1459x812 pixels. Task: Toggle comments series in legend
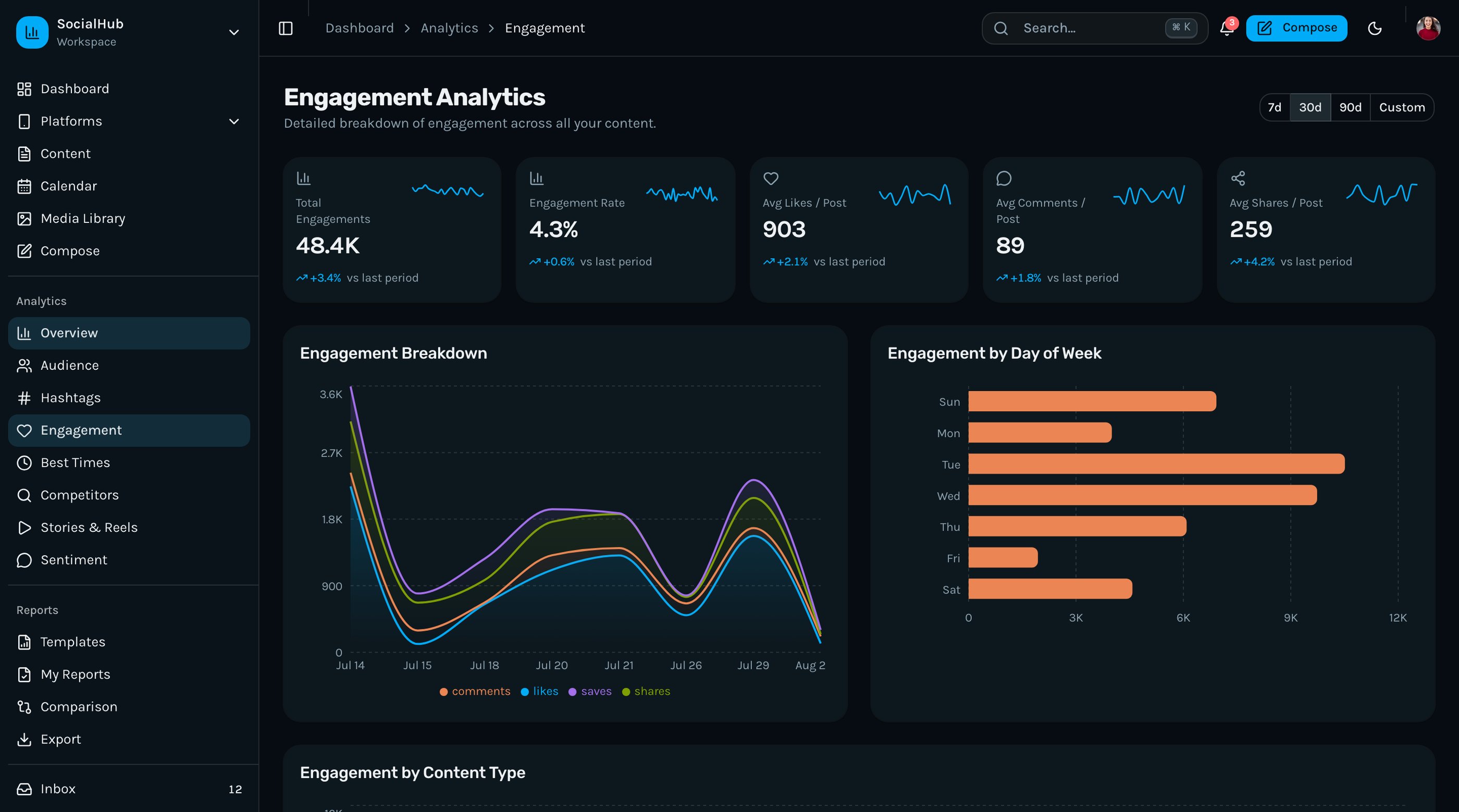coord(475,691)
